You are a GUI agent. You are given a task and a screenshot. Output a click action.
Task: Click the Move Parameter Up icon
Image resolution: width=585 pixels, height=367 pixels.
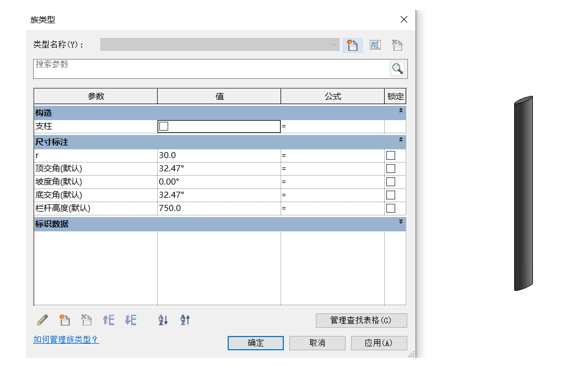[x=109, y=320]
